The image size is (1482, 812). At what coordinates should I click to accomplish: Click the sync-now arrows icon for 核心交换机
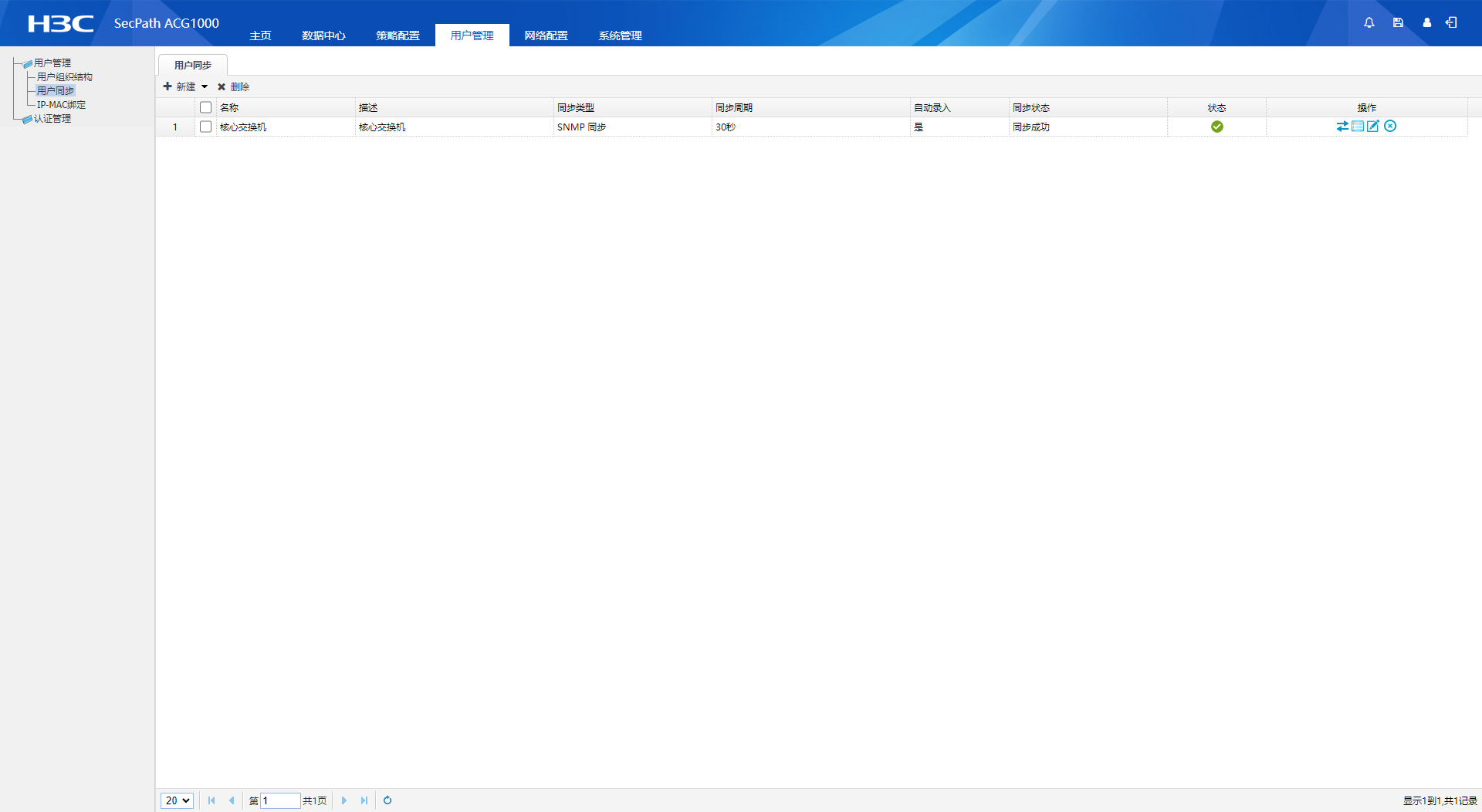[x=1343, y=127]
